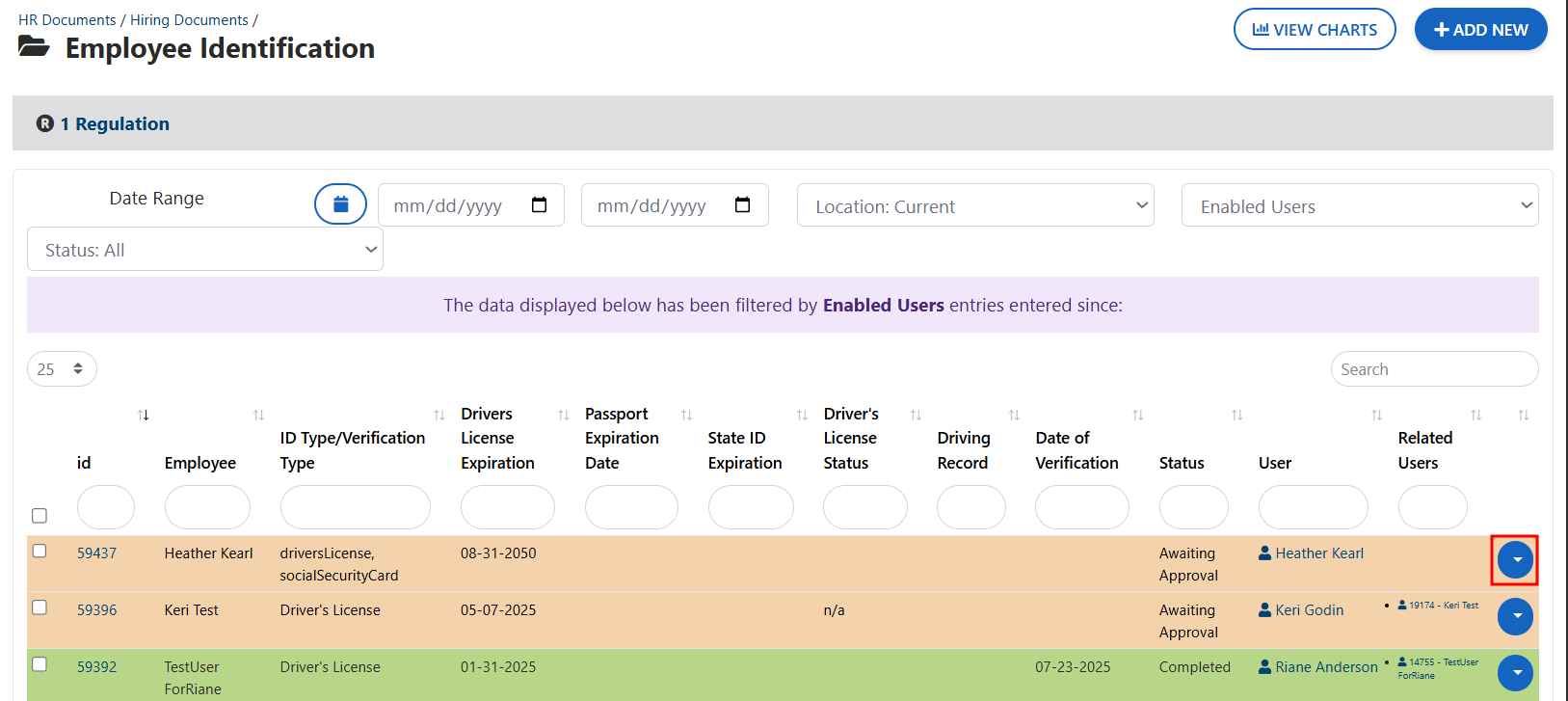Go to HR Documents breadcrumb
Viewport: 1568px width, 701px height.
67,20
